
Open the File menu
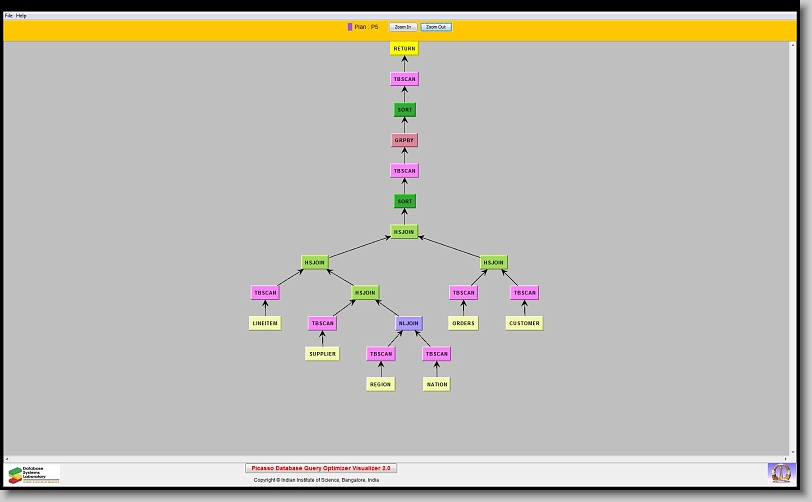click(x=9, y=16)
